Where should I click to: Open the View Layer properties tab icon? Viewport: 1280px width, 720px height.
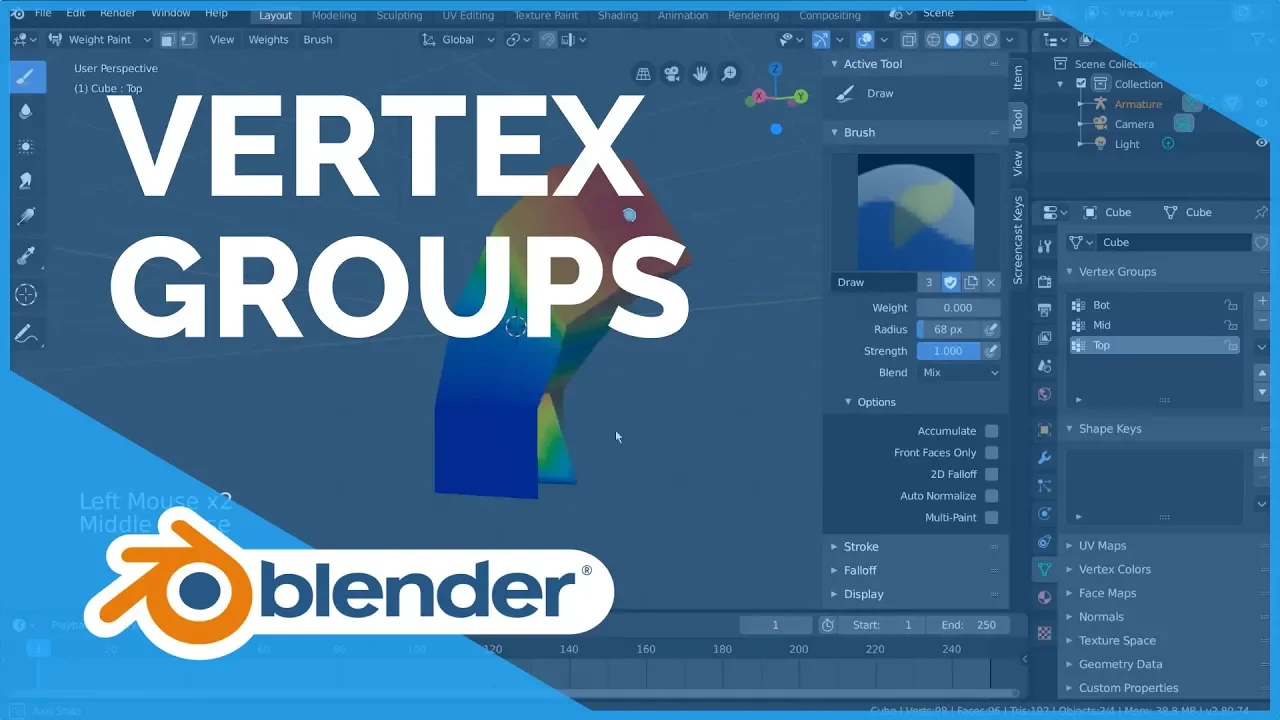pos(1044,338)
